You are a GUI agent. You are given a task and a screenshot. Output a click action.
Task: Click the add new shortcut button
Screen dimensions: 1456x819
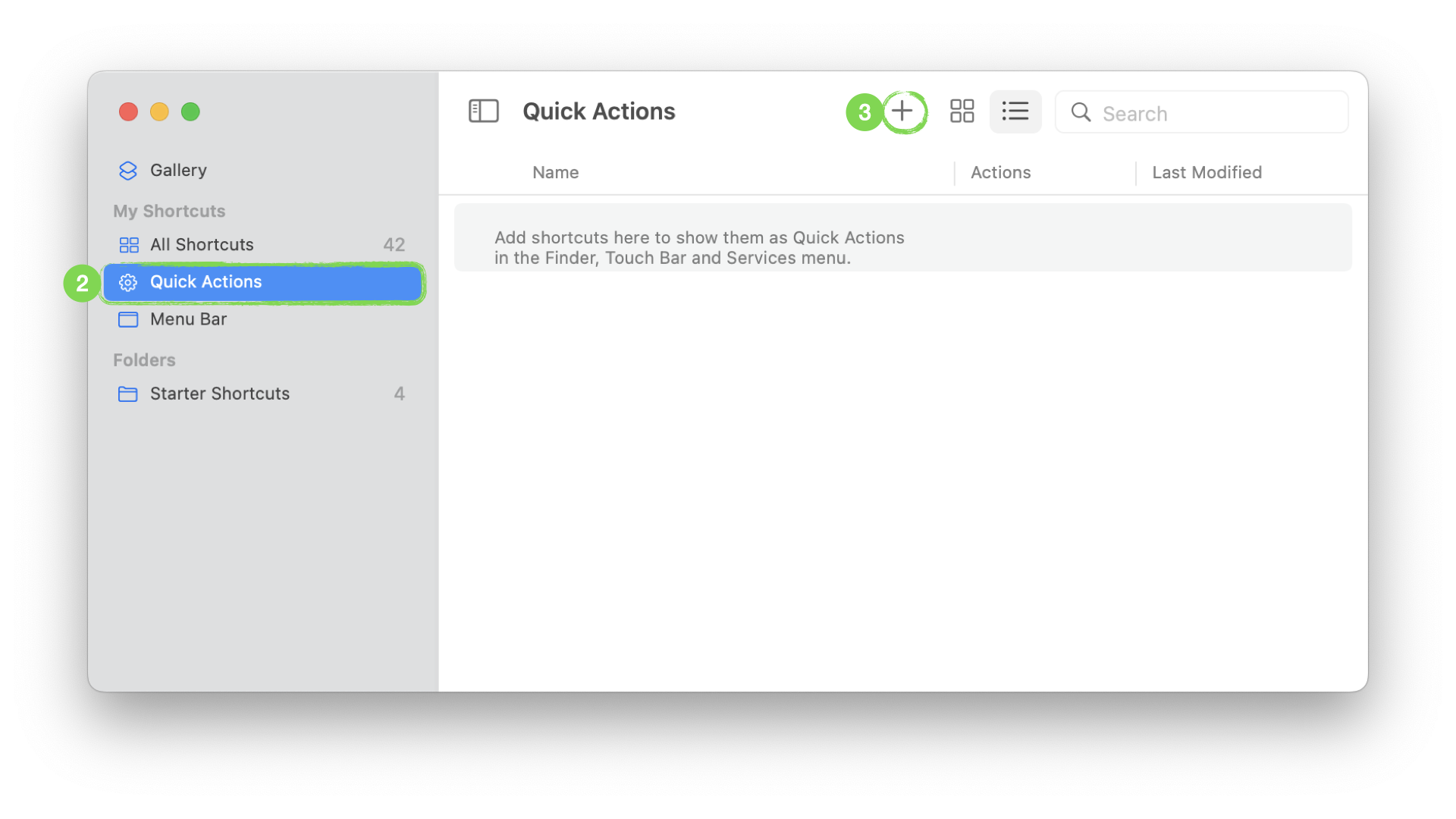[x=903, y=111]
